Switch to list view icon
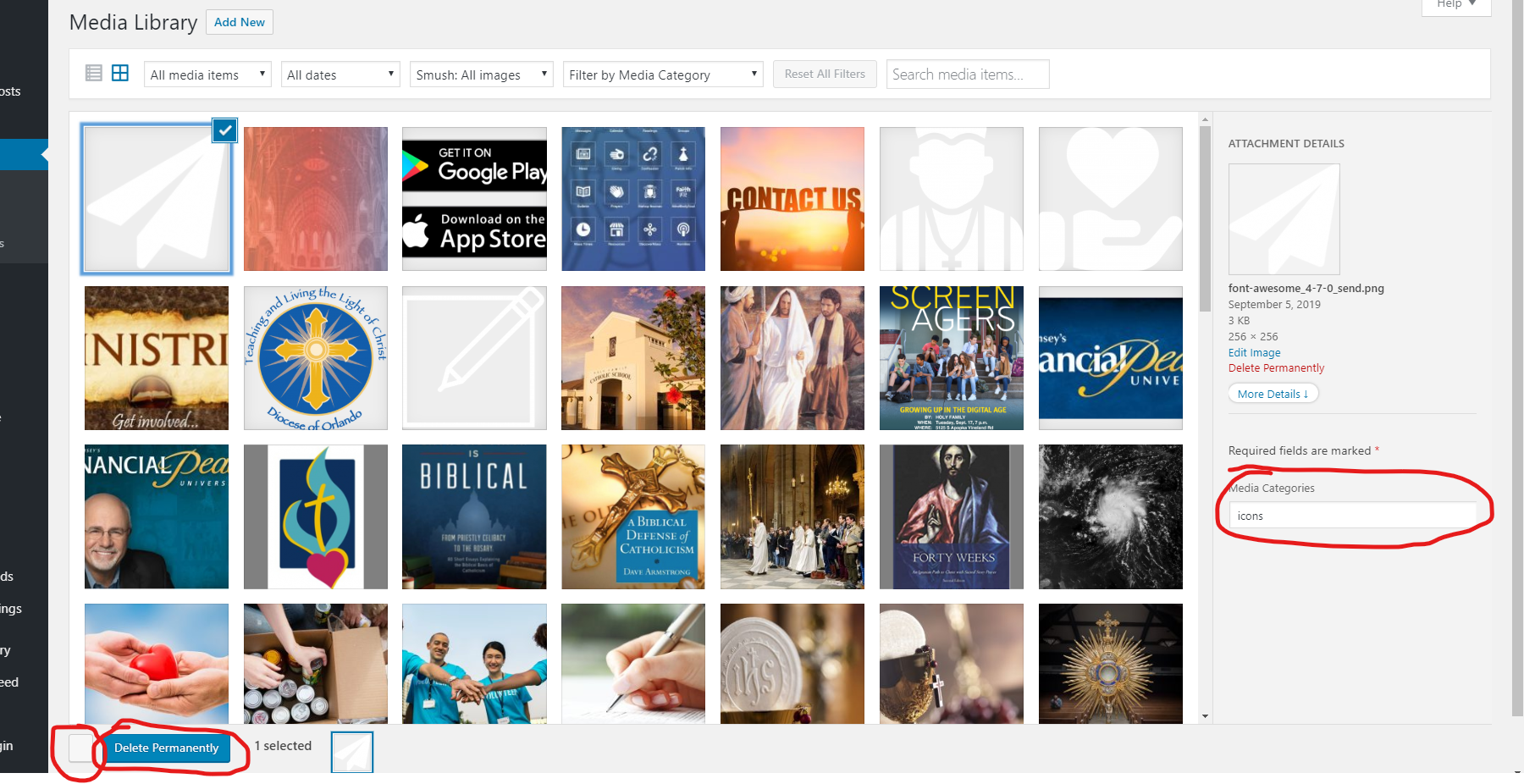 (94, 74)
